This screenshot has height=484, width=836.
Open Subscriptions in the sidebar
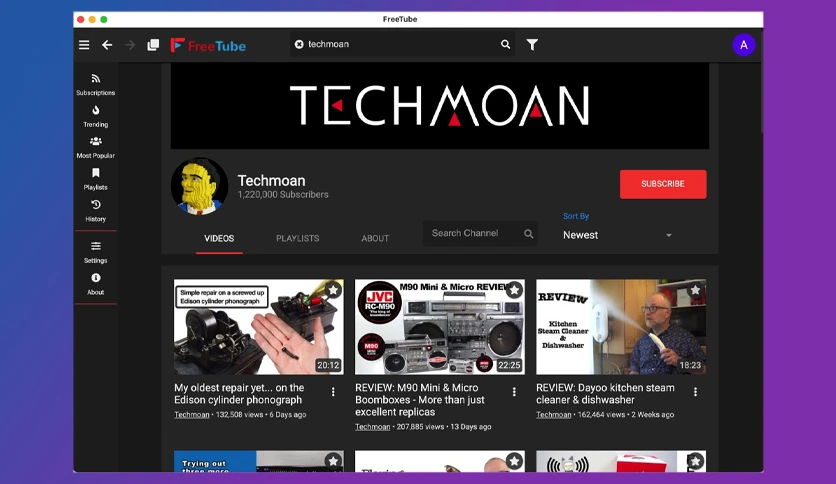95,85
